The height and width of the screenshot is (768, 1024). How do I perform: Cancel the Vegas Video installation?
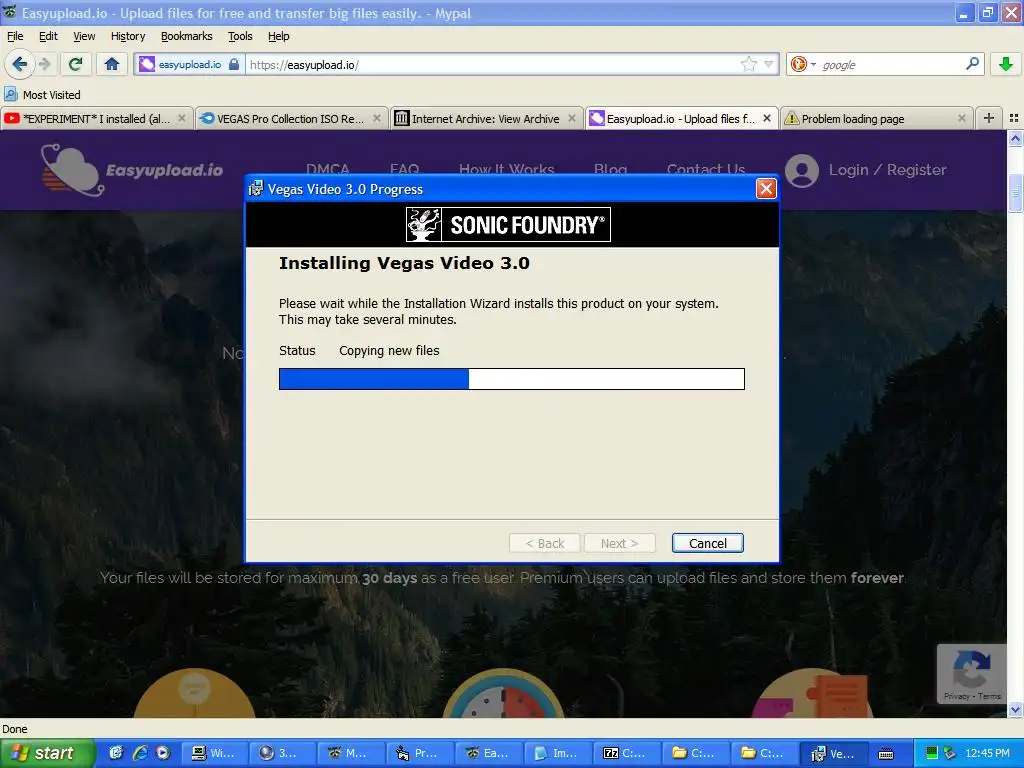707,543
